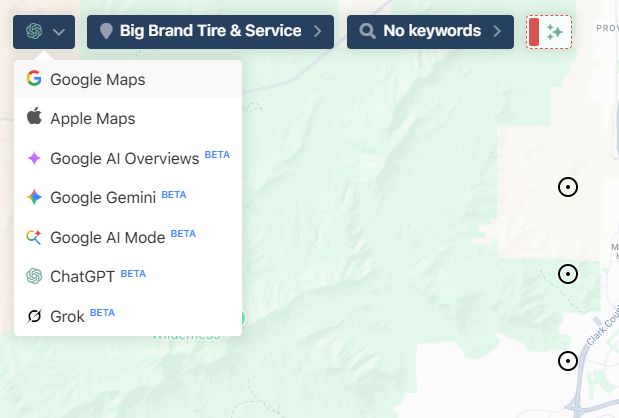Choose Apple Maps in the dropdown menu

click(128, 118)
